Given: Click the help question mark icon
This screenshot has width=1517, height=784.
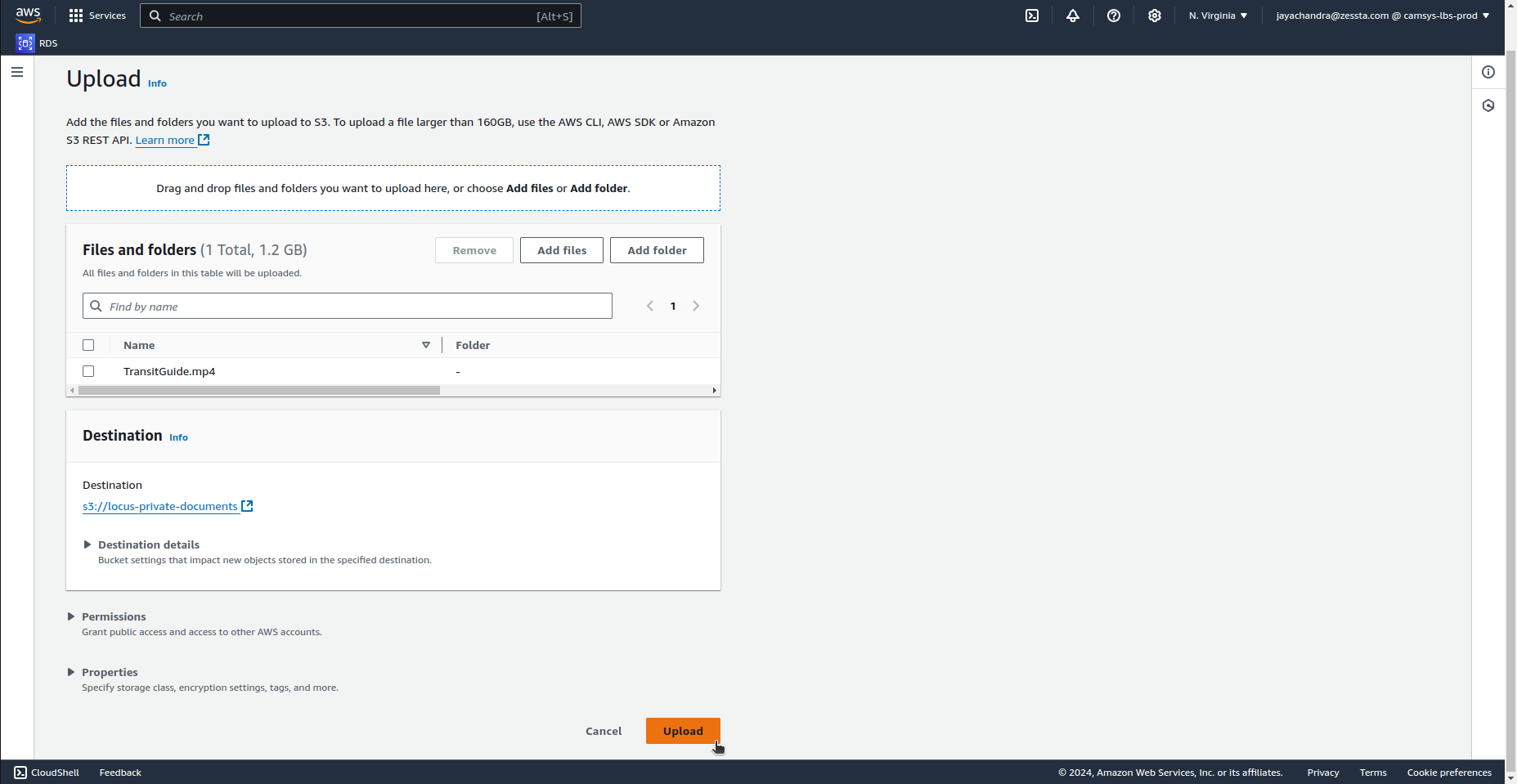Looking at the screenshot, I should [1114, 16].
